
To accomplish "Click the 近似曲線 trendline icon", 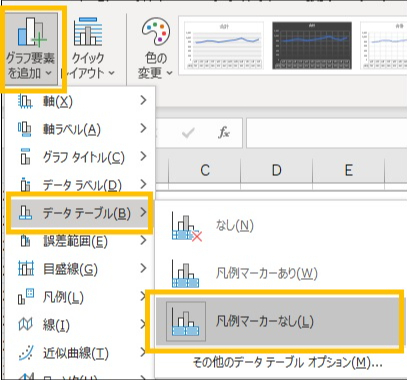I will [x=26, y=353].
